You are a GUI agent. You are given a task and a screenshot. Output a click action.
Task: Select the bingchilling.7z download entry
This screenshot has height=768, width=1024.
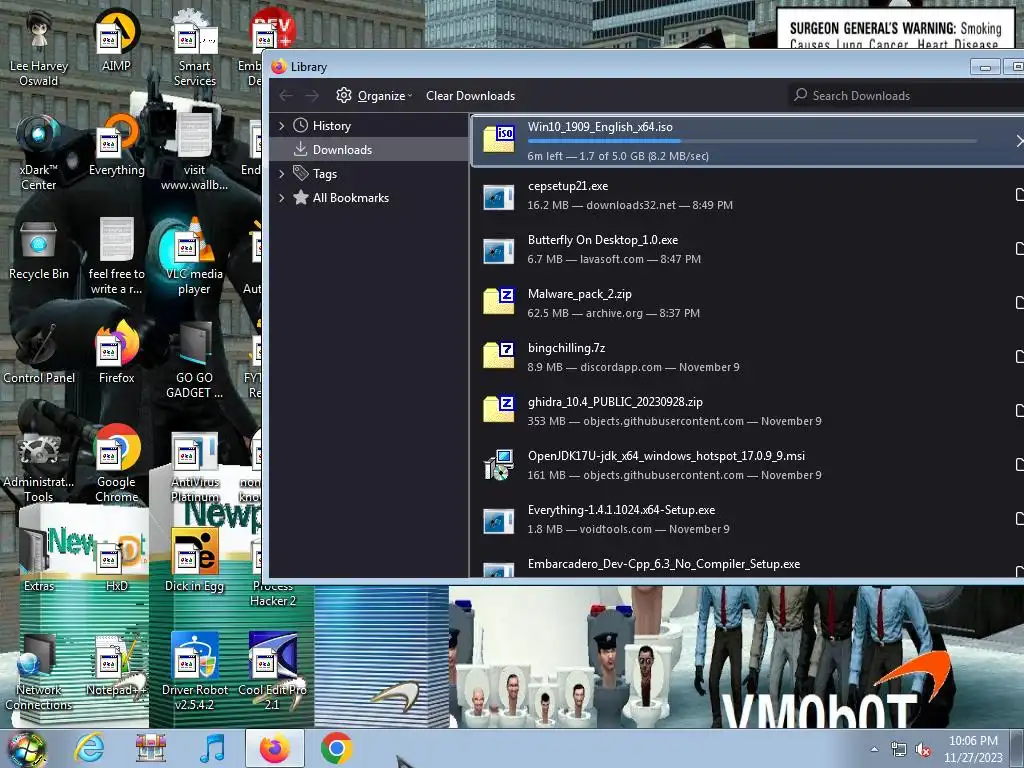pos(748,357)
